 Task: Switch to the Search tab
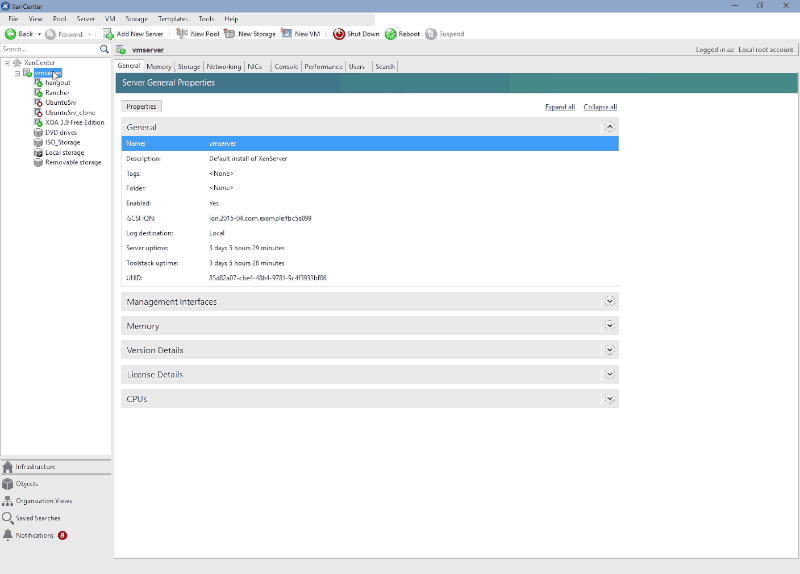385,66
